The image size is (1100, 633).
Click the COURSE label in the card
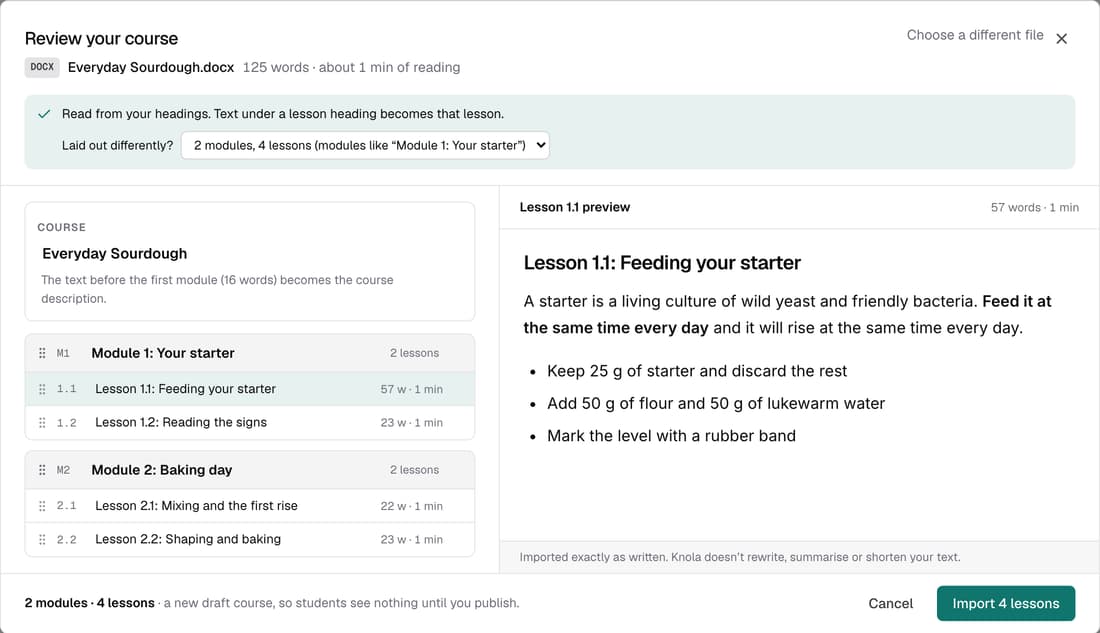(62, 227)
